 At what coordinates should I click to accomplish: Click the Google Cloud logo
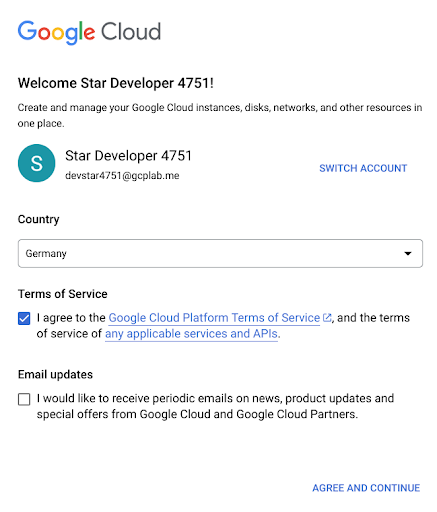tap(89, 32)
